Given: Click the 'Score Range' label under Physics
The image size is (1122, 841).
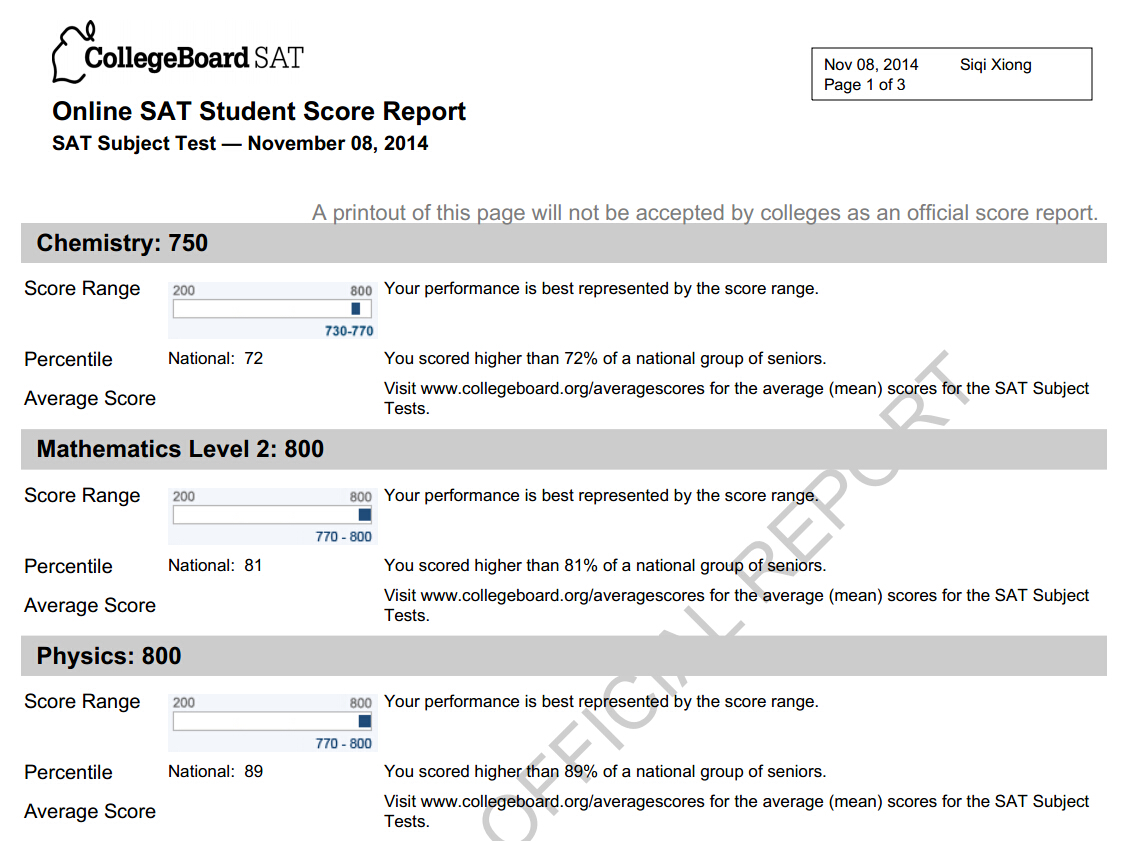Looking at the screenshot, I should point(82,701).
